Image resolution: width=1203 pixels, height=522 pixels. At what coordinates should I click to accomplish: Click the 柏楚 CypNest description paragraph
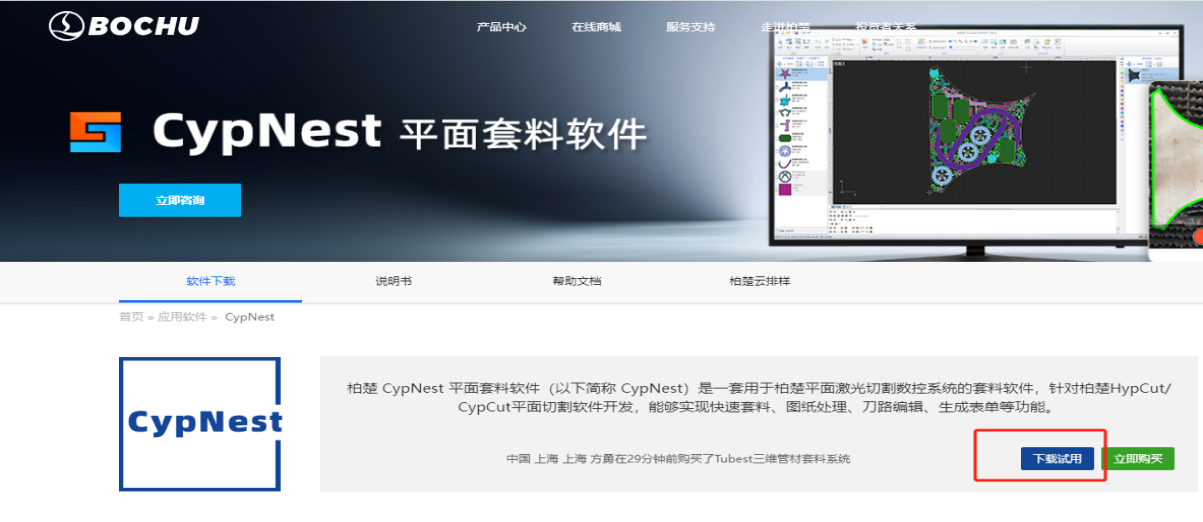759,397
